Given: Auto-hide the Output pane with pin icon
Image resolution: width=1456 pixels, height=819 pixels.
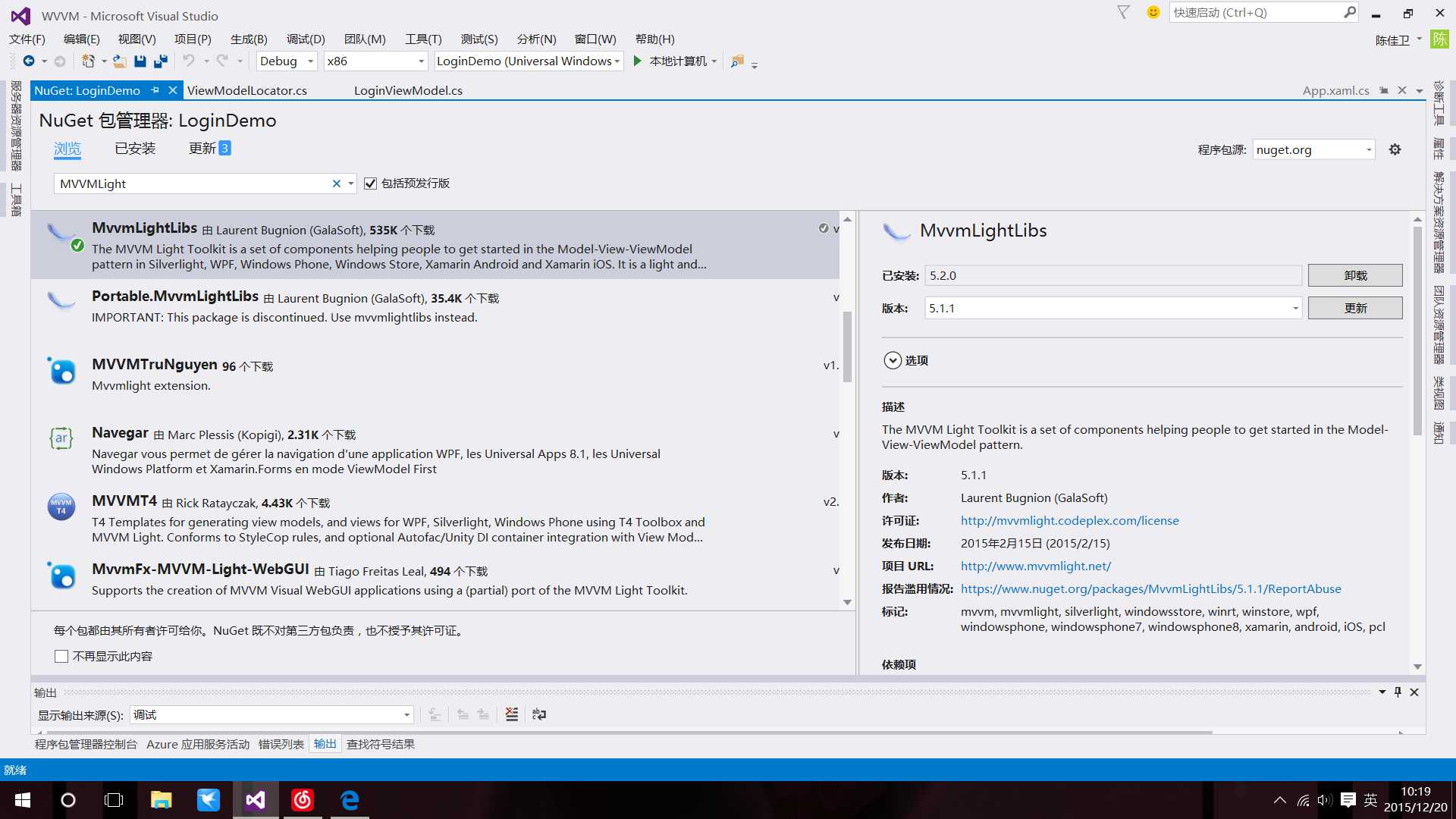Looking at the screenshot, I should pyautogui.click(x=1398, y=692).
